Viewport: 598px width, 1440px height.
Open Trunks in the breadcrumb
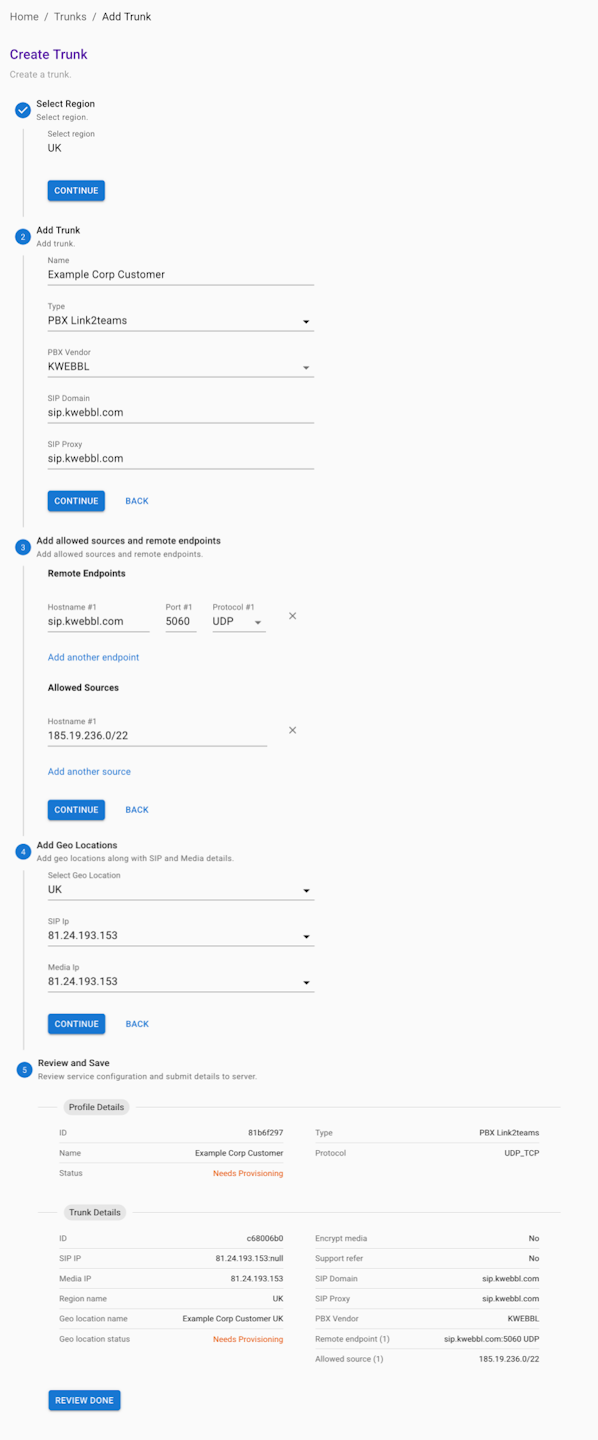(70, 17)
